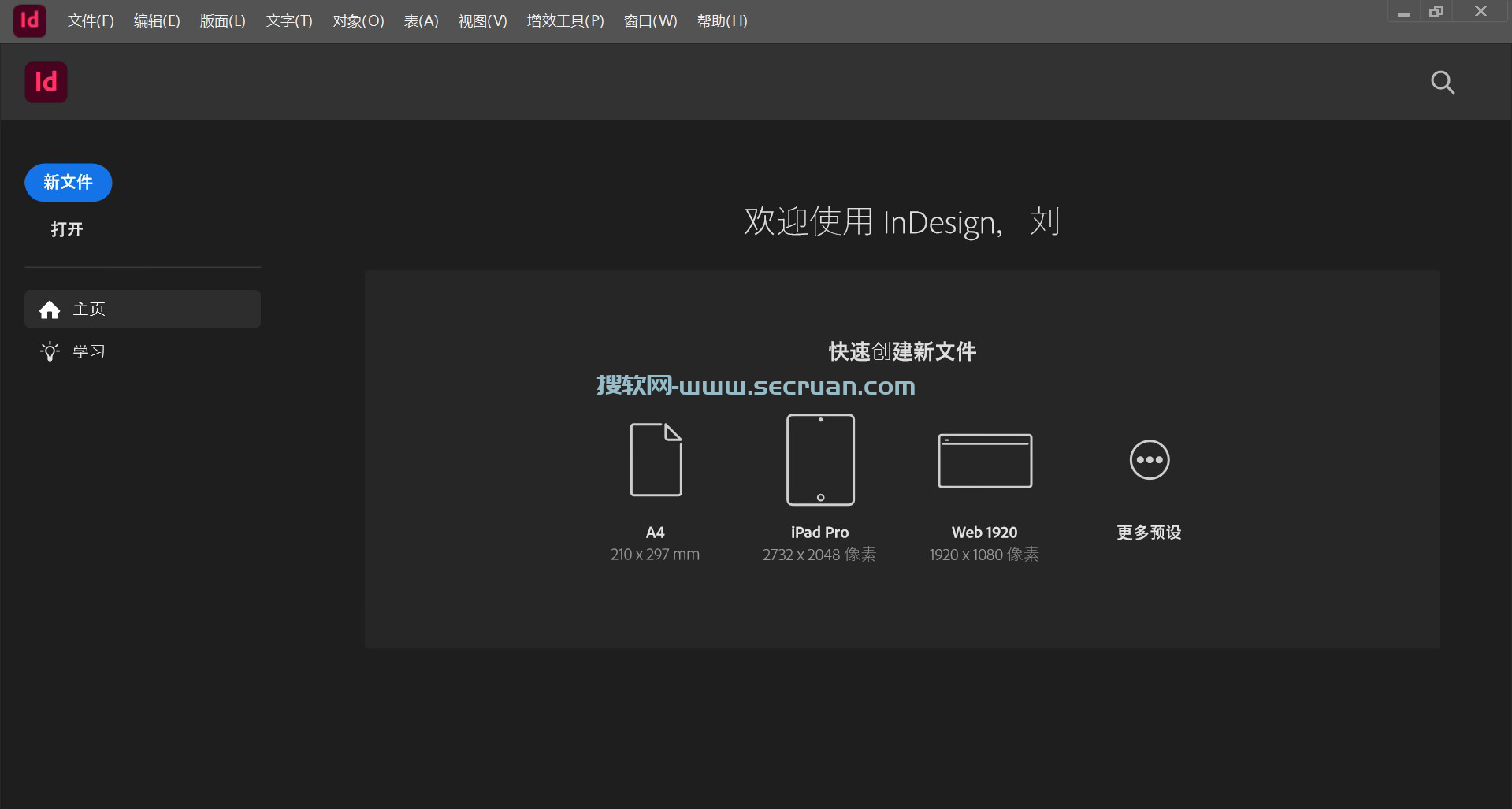Open more presets ellipsis icon
Image resolution: width=1512 pixels, height=809 pixels.
coord(1150,460)
